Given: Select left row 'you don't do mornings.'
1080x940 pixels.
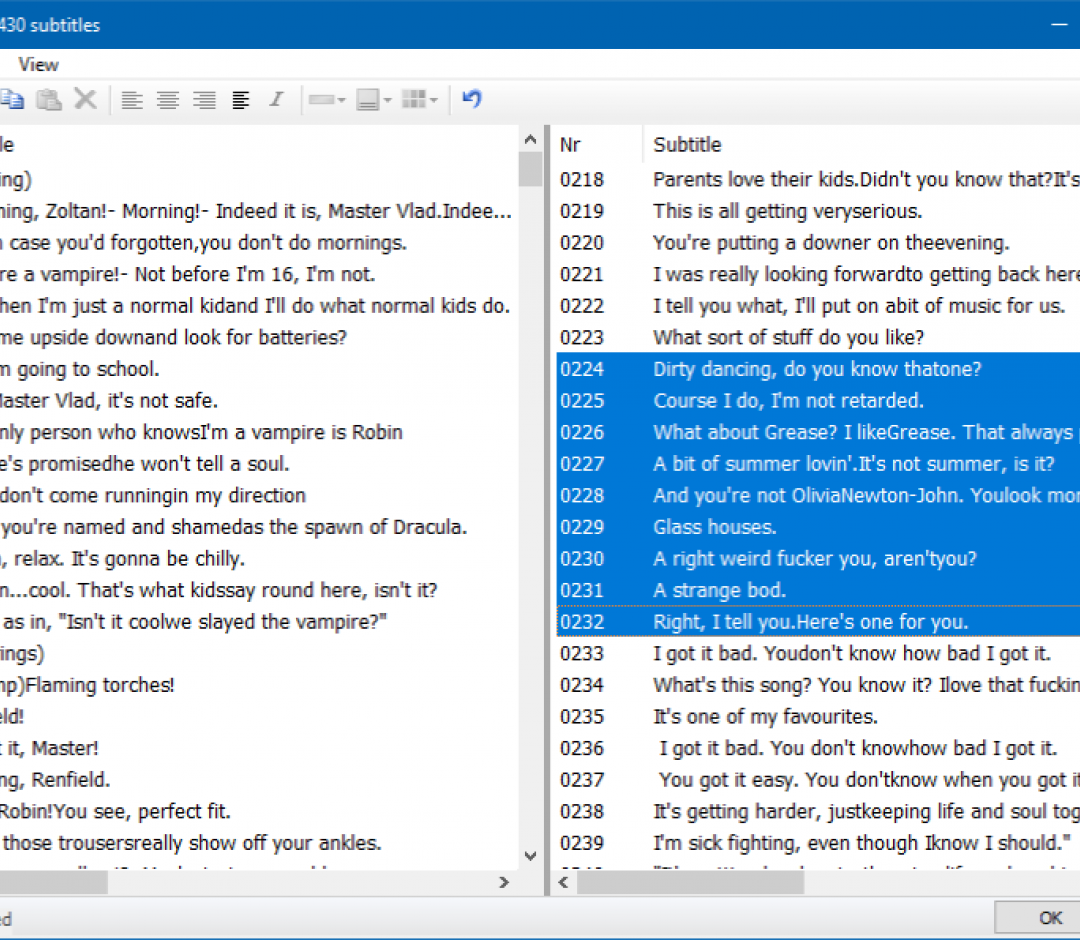Looking at the screenshot, I should [x=259, y=243].
